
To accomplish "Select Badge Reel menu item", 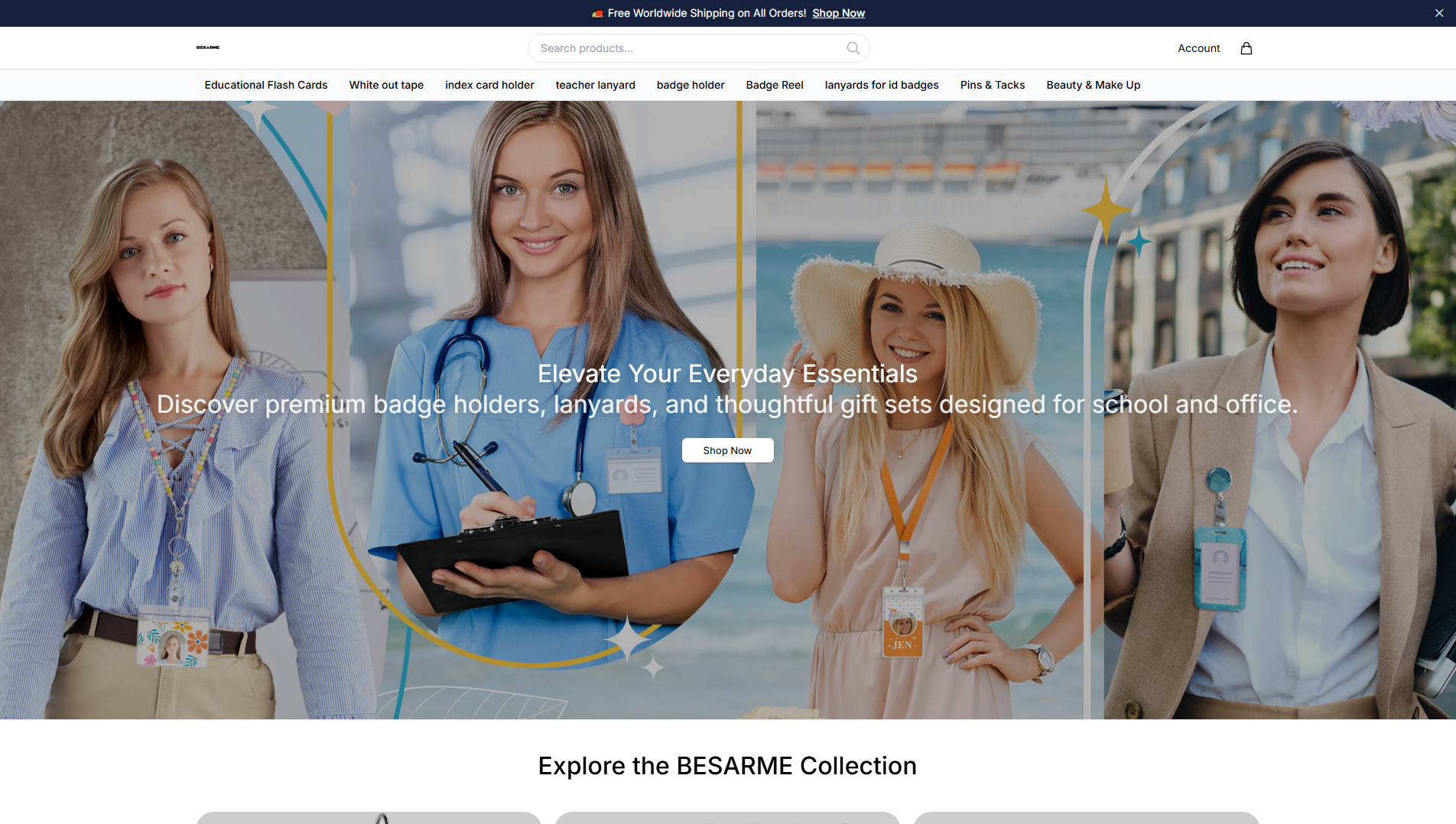I will click(x=775, y=85).
